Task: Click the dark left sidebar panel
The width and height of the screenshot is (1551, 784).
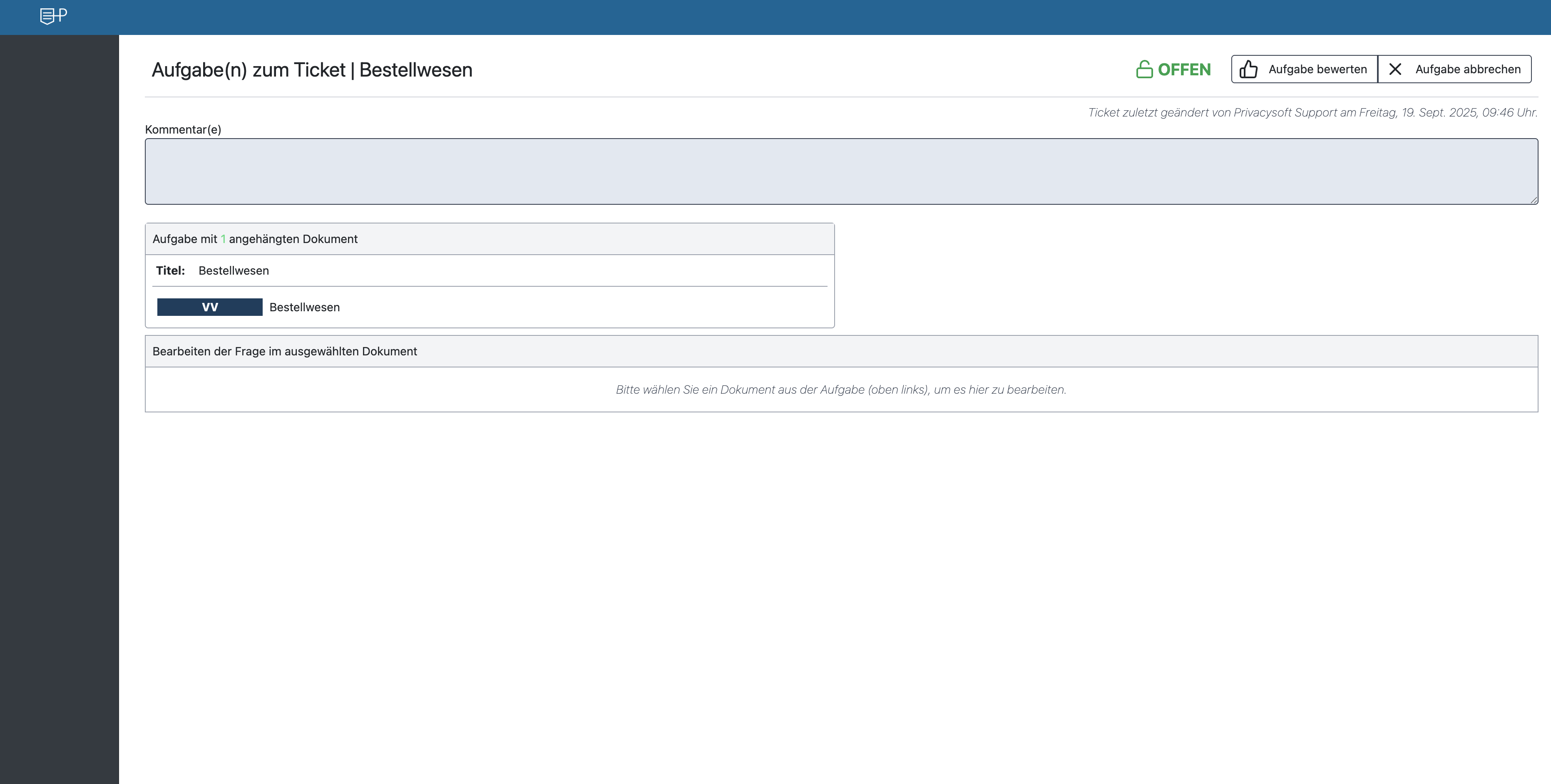Action: point(59,409)
